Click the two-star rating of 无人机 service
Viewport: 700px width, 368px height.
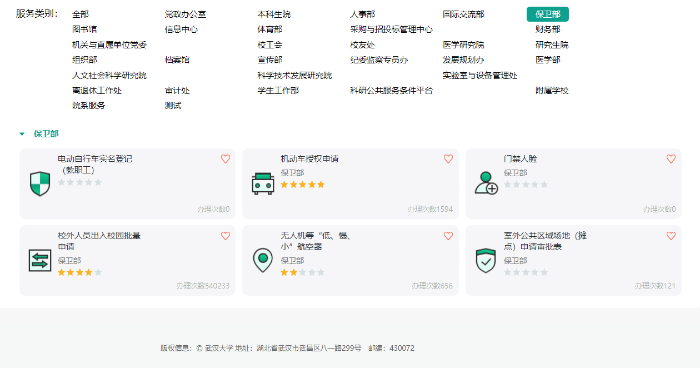click(x=303, y=272)
